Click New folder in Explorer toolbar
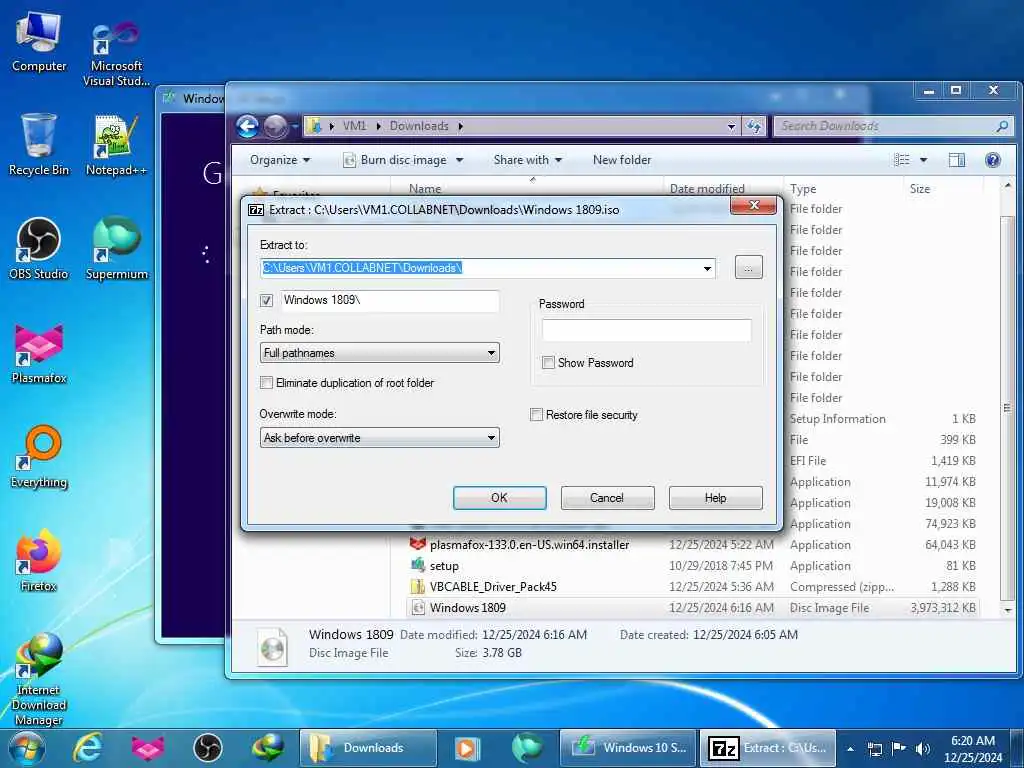This screenshot has height=768, width=1024. [622, 160]
